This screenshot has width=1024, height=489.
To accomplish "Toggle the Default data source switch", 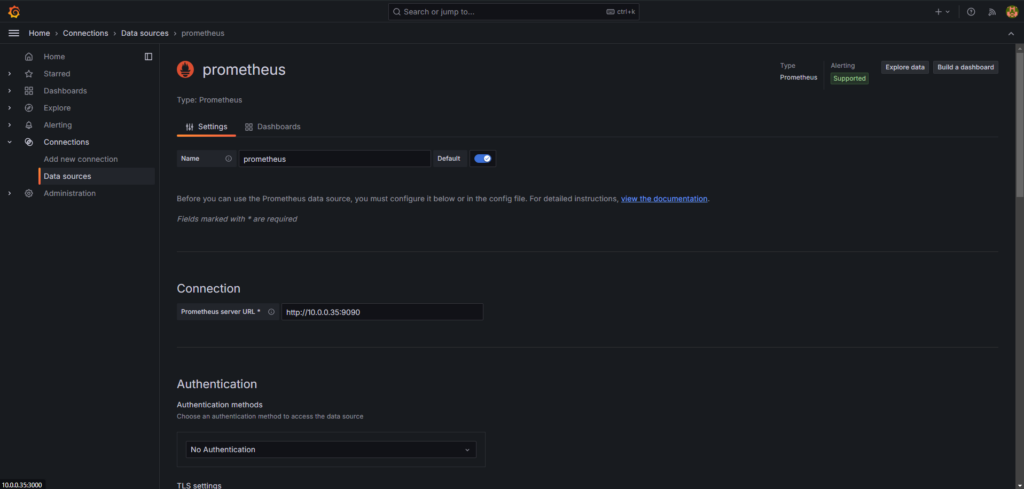I will pos(483,159).
